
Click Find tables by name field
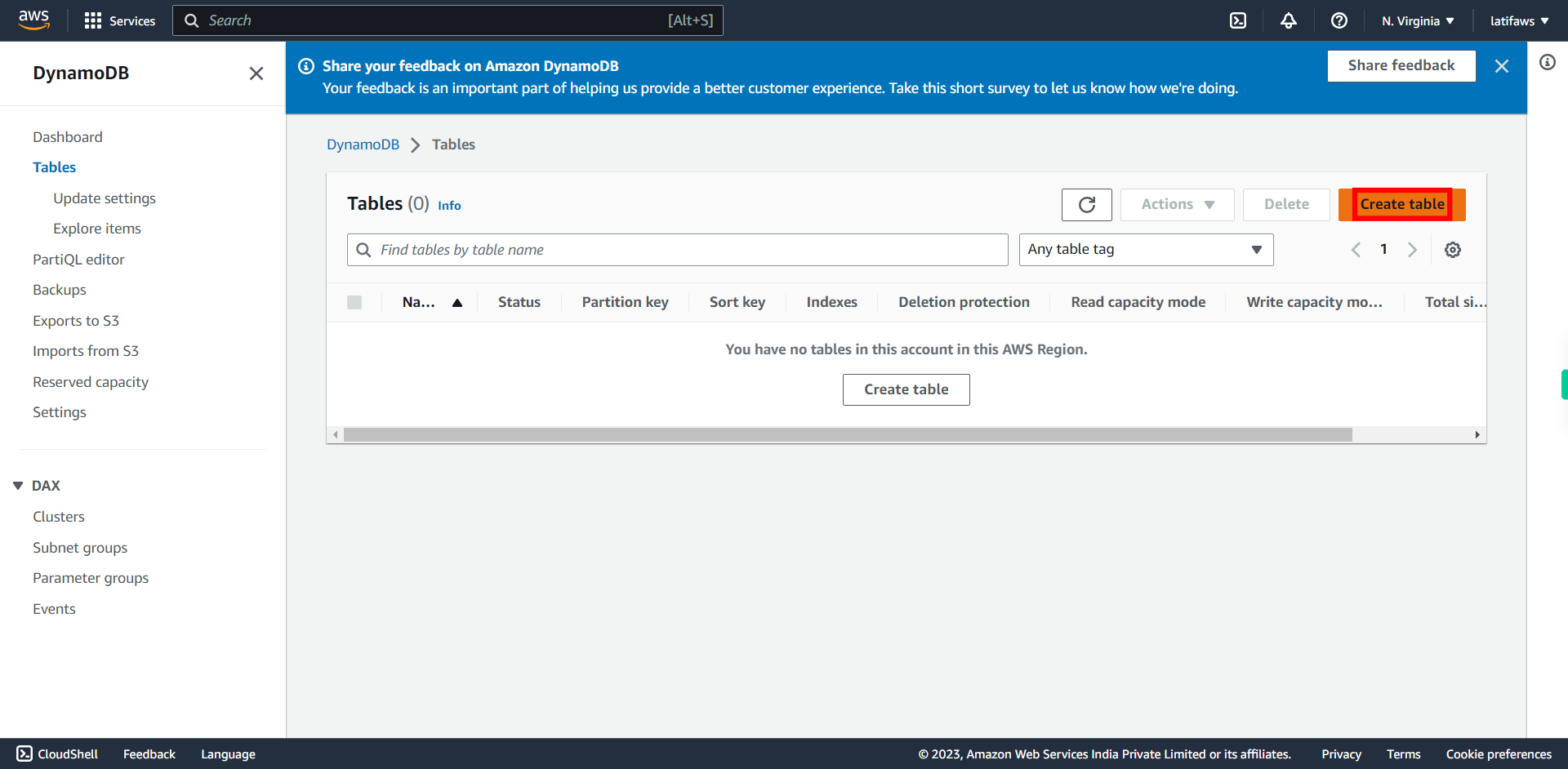pyautogui.click(x=678, y=250)
